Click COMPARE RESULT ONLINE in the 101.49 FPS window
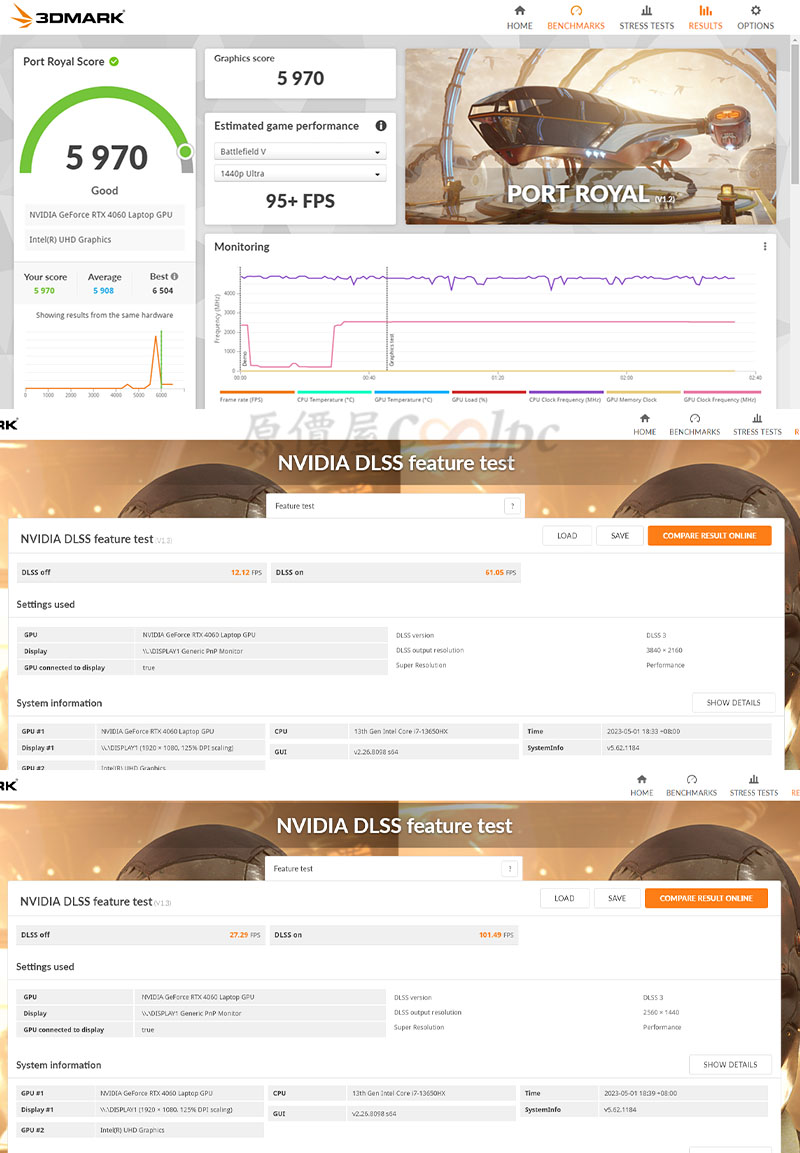800x1153 pixels. pos(706,898)
